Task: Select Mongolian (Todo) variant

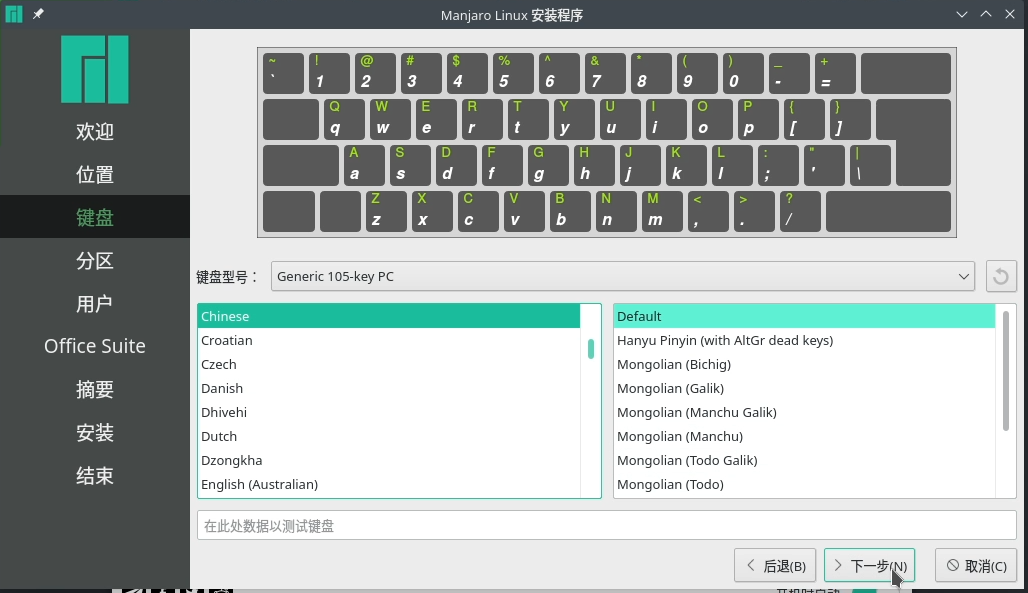Action: click(x=804, y=484)
